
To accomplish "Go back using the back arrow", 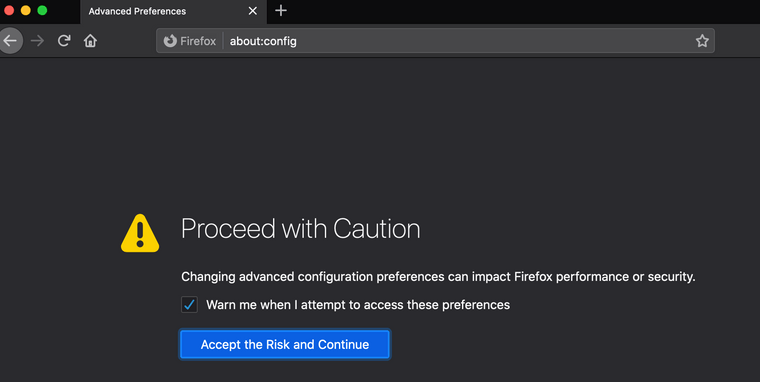I will [x=10, y=41].
